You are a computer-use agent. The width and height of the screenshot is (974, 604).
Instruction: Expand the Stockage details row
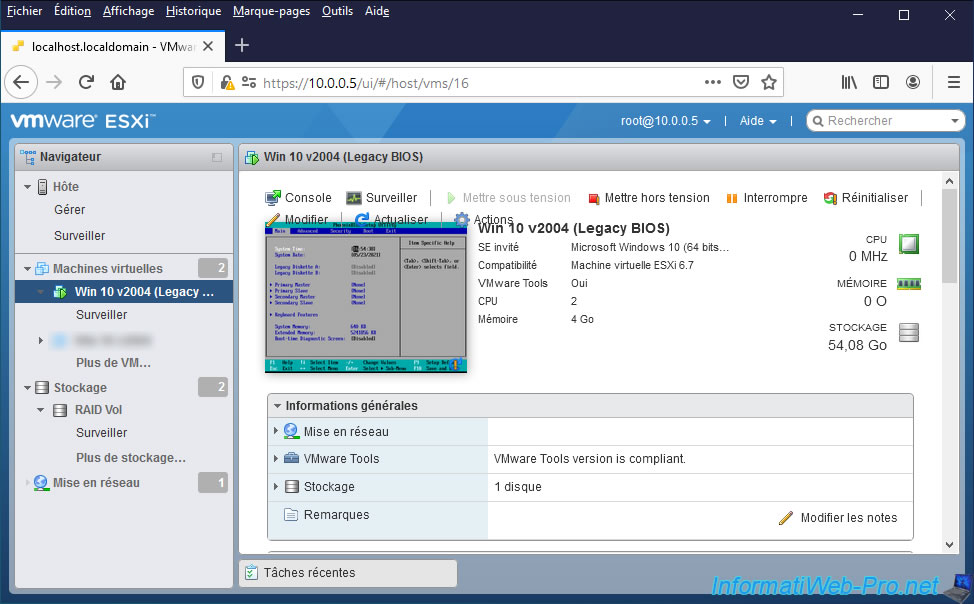pyautogui.click(x=276, y=487)
